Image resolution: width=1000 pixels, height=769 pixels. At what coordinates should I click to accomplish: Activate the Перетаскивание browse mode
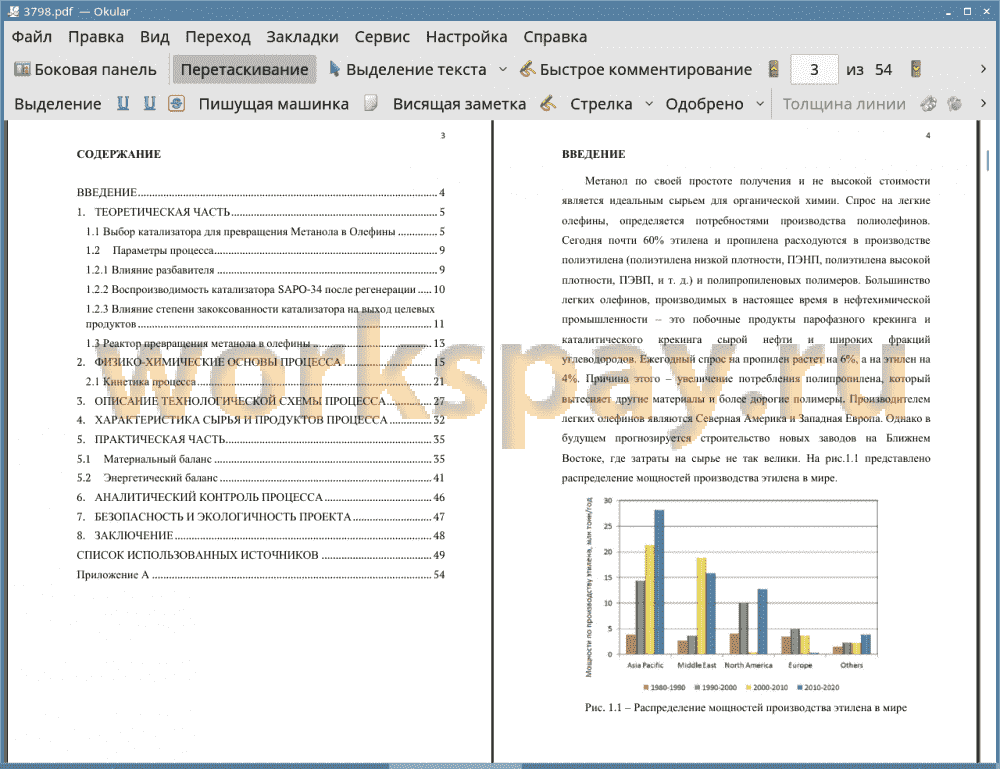coord(244,70)
